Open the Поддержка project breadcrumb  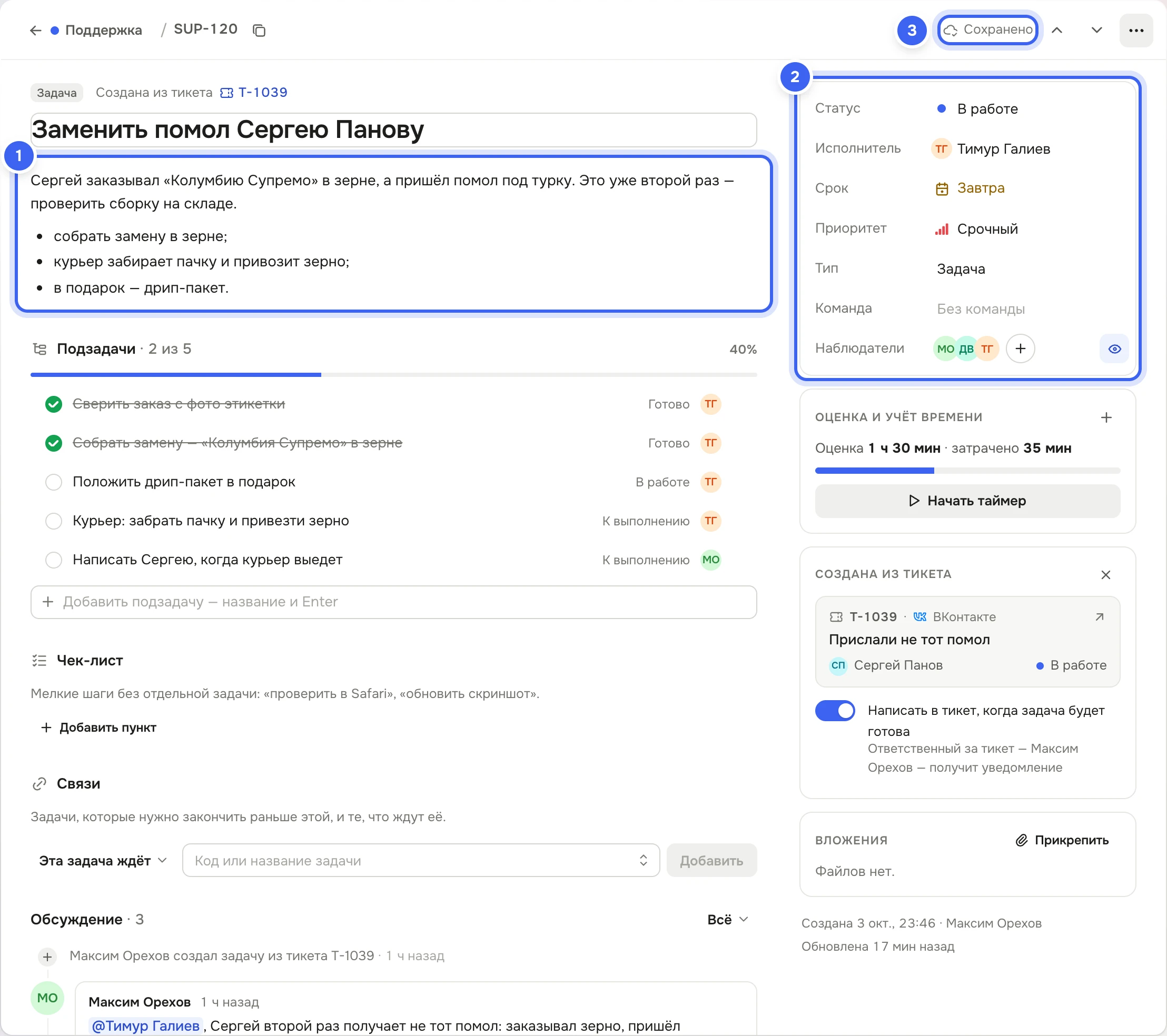(96, 30)
